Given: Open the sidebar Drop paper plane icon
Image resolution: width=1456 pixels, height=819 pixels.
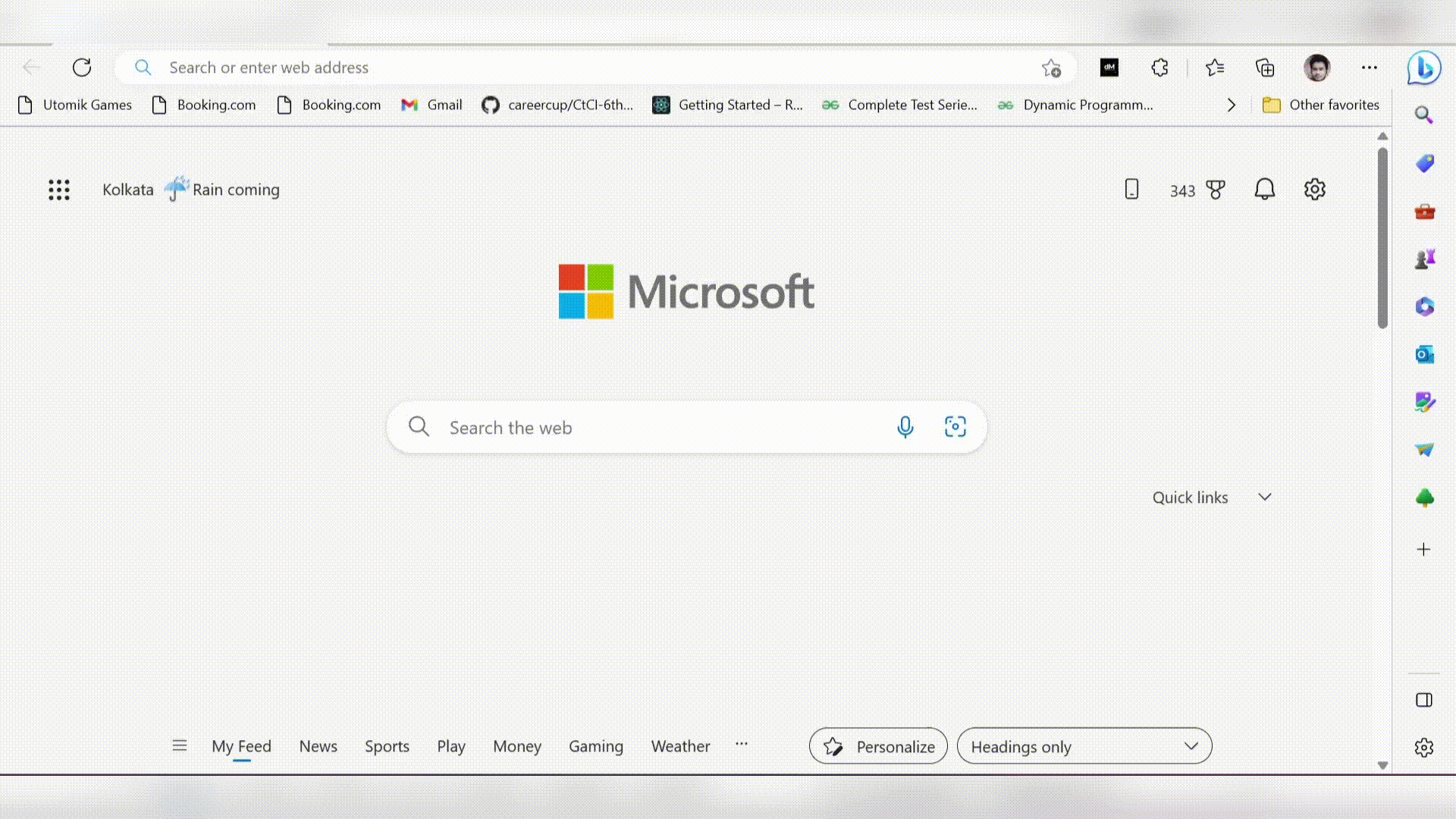Looking at the screenshot, I should click(1424, 450).
